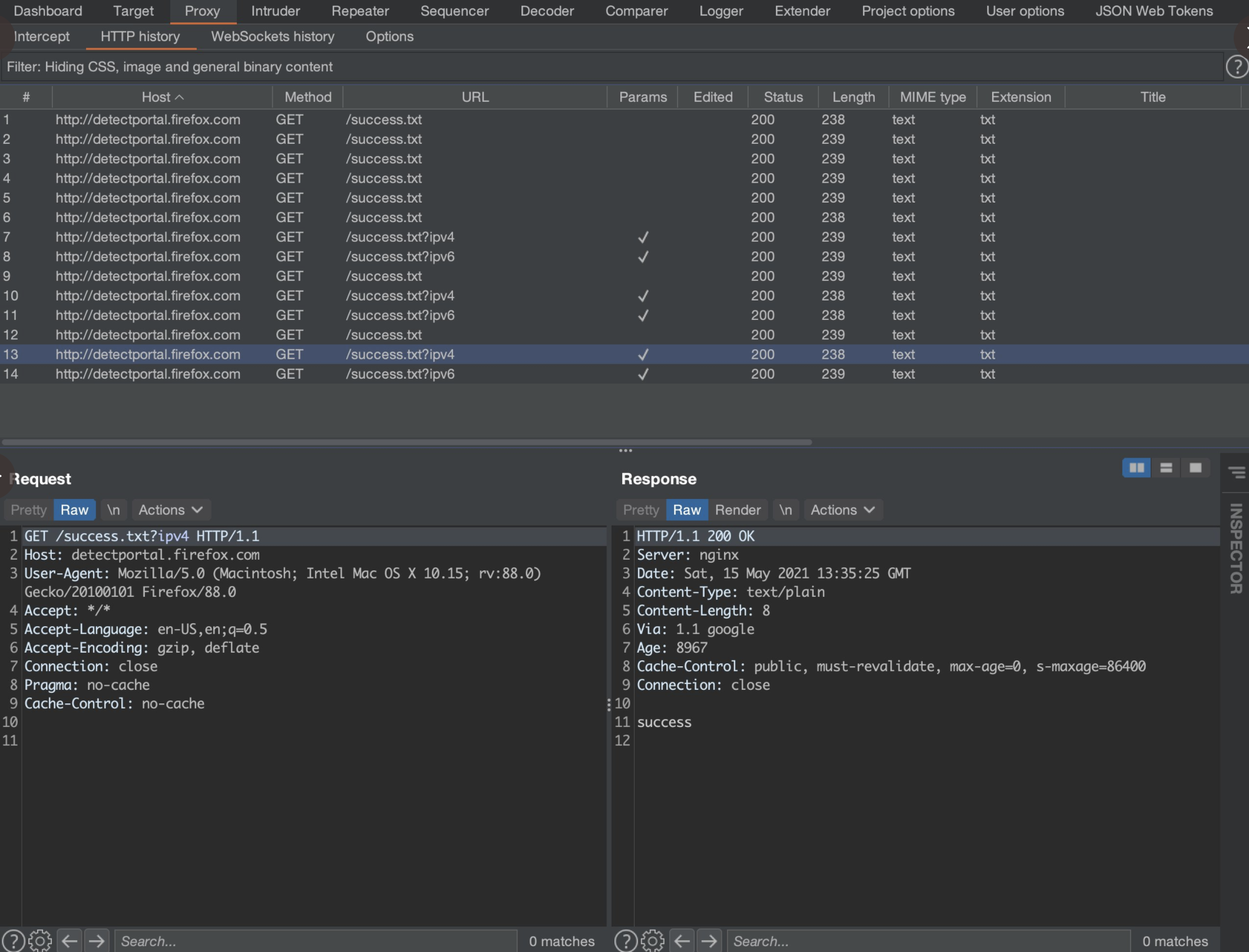Sort table by Extension column header
1249x952 pixels.
[1020, 97]
